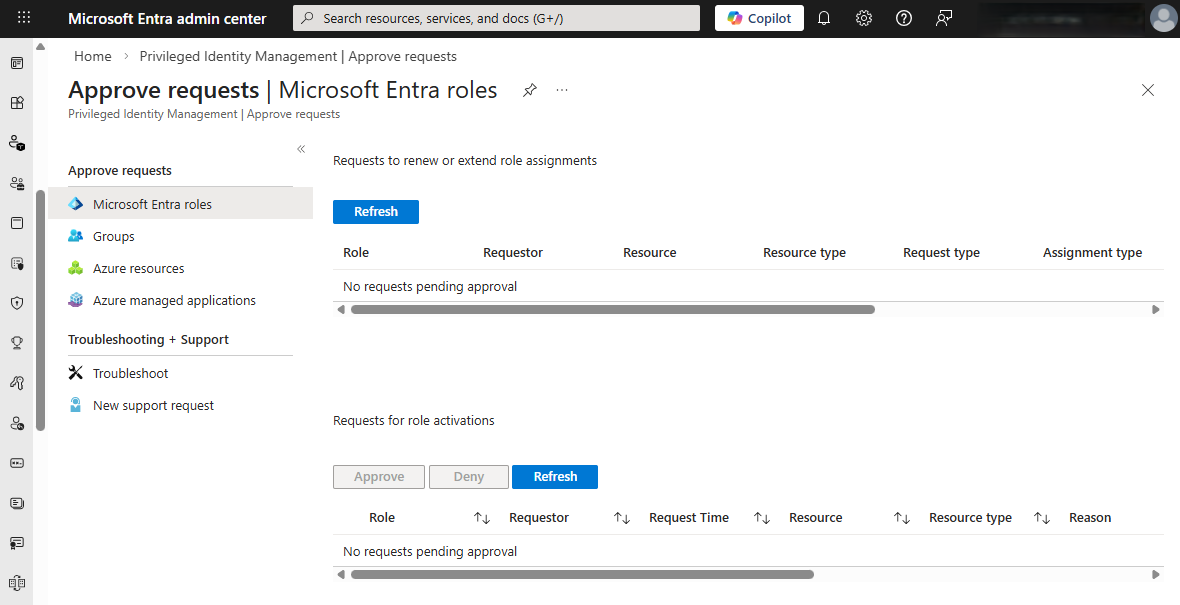Open the app launcher waffle menu
The height and width of the screenshot is (605, 1180).
coord(24,17)
